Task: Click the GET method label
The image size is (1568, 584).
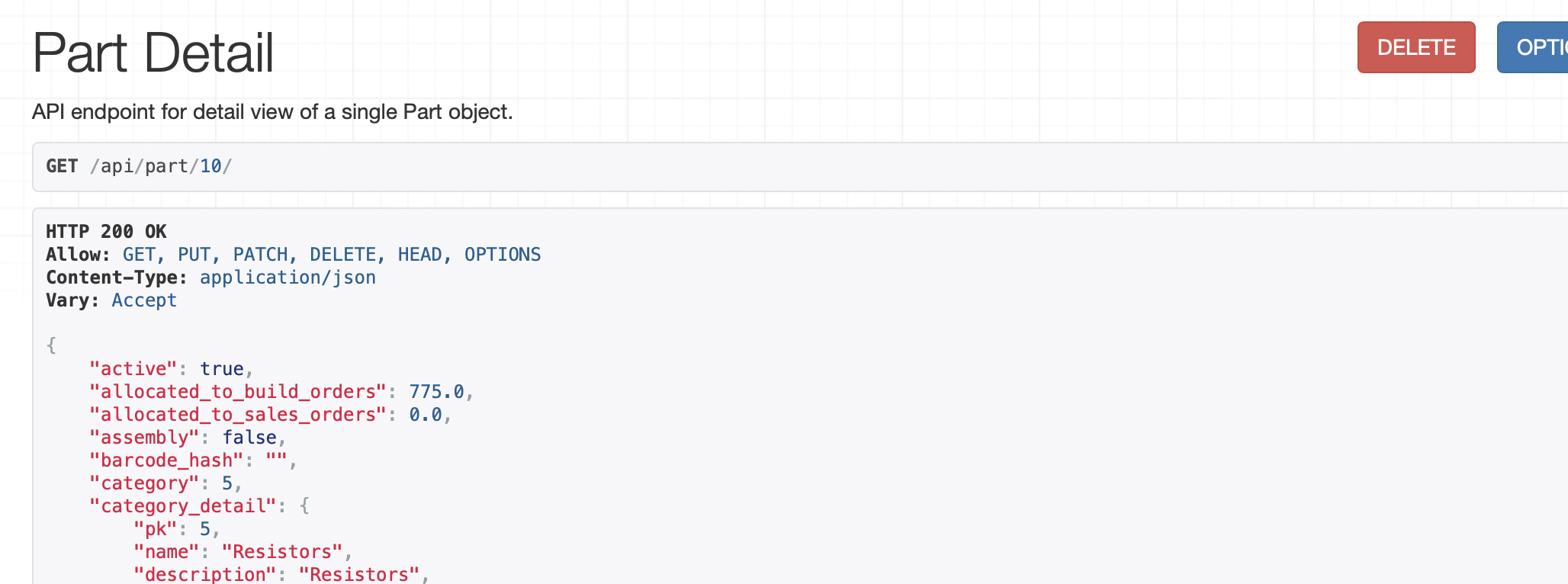Action: point(61,166)
